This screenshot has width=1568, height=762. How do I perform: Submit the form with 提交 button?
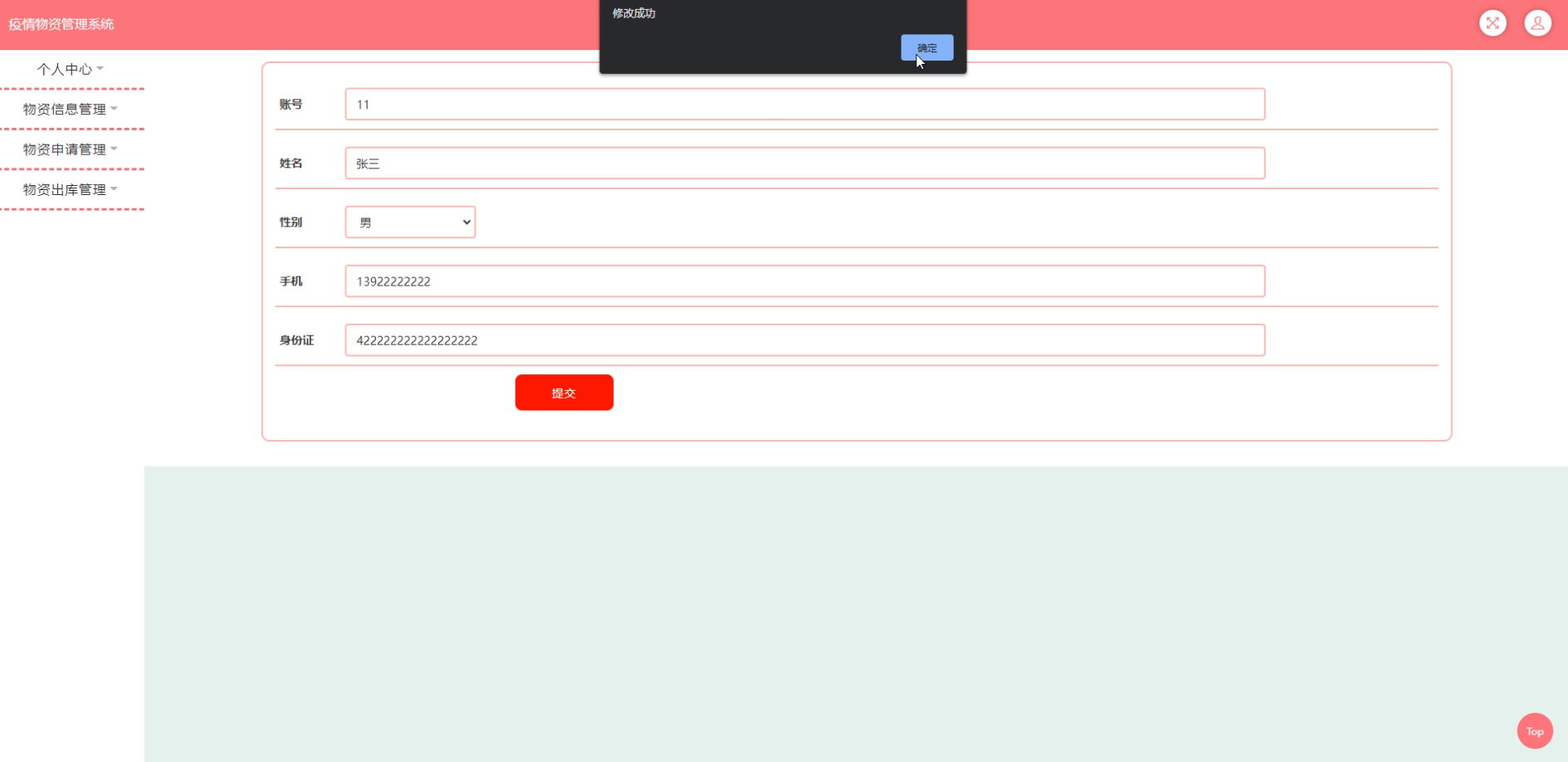click(x=564, y=393)
